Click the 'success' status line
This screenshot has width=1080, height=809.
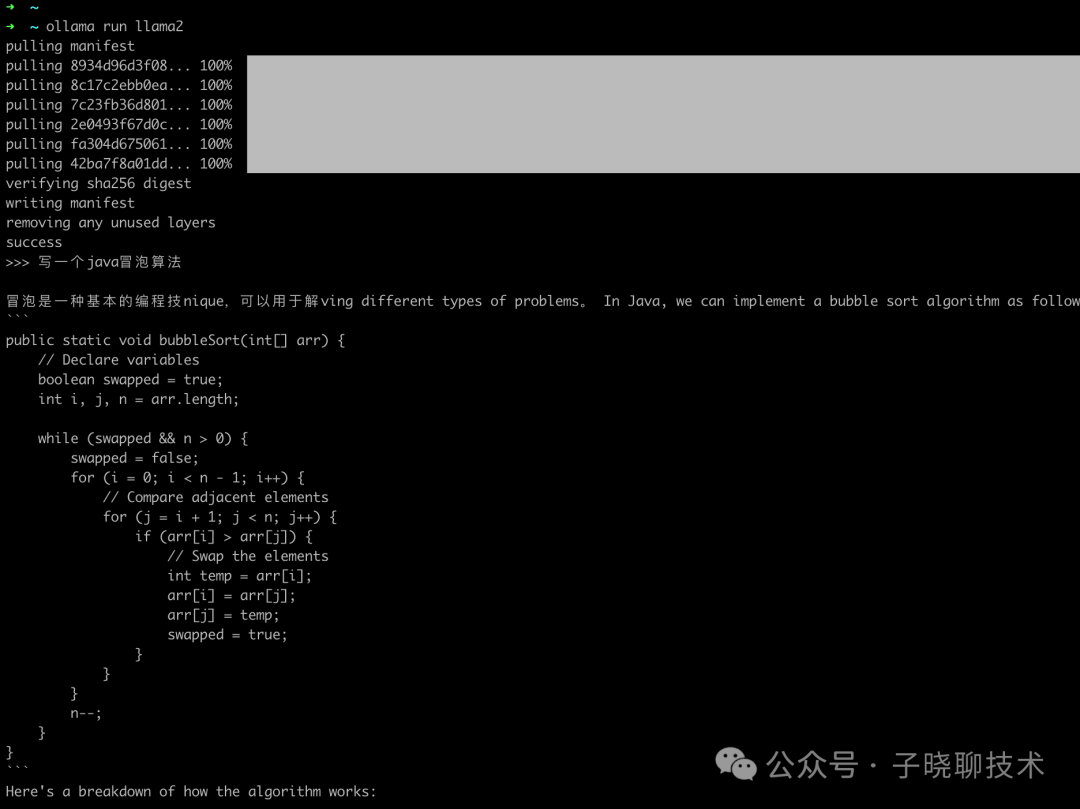click(34, 242)
